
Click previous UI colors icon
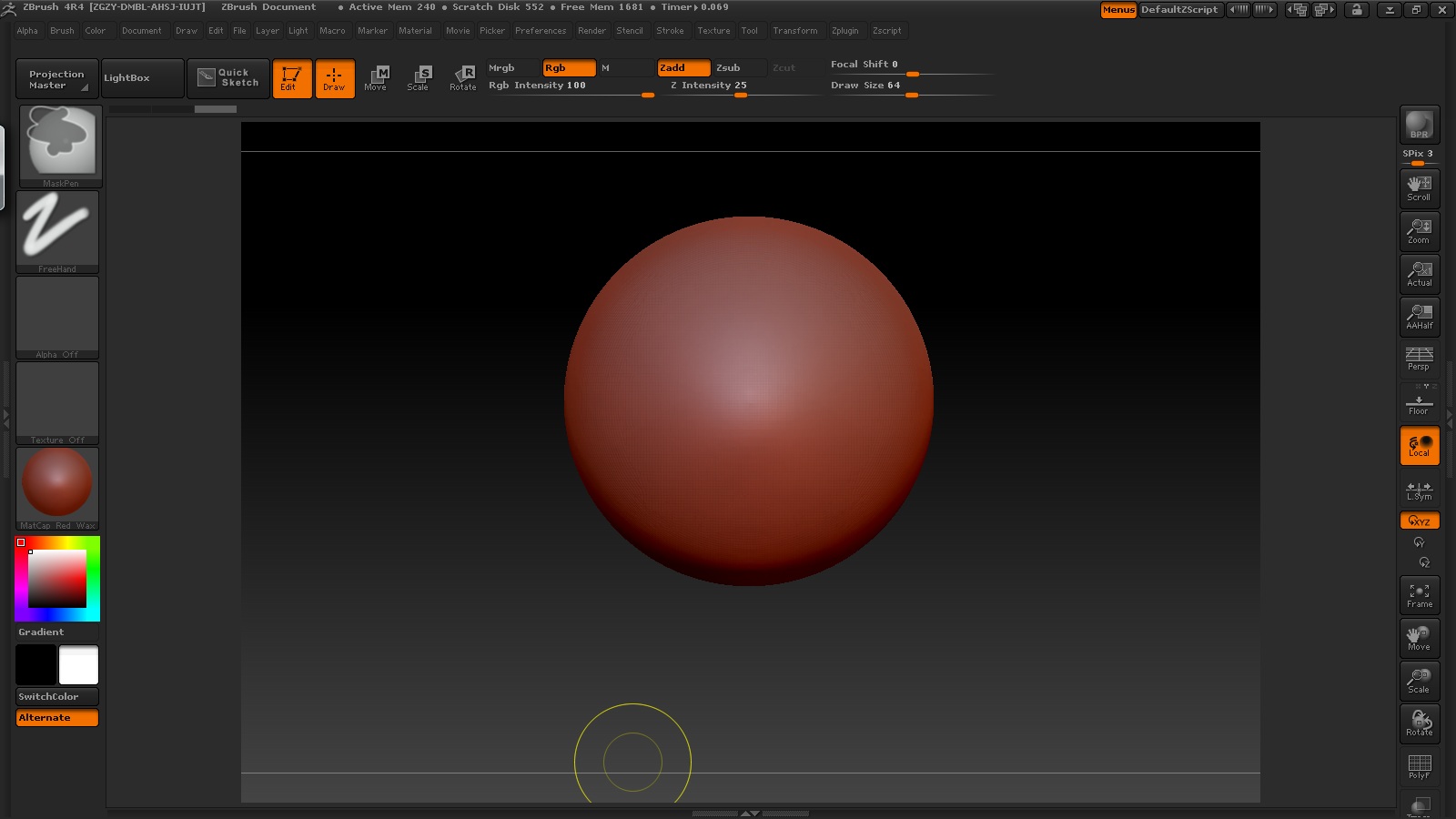pyautogui.click(x=1239, y=10)
